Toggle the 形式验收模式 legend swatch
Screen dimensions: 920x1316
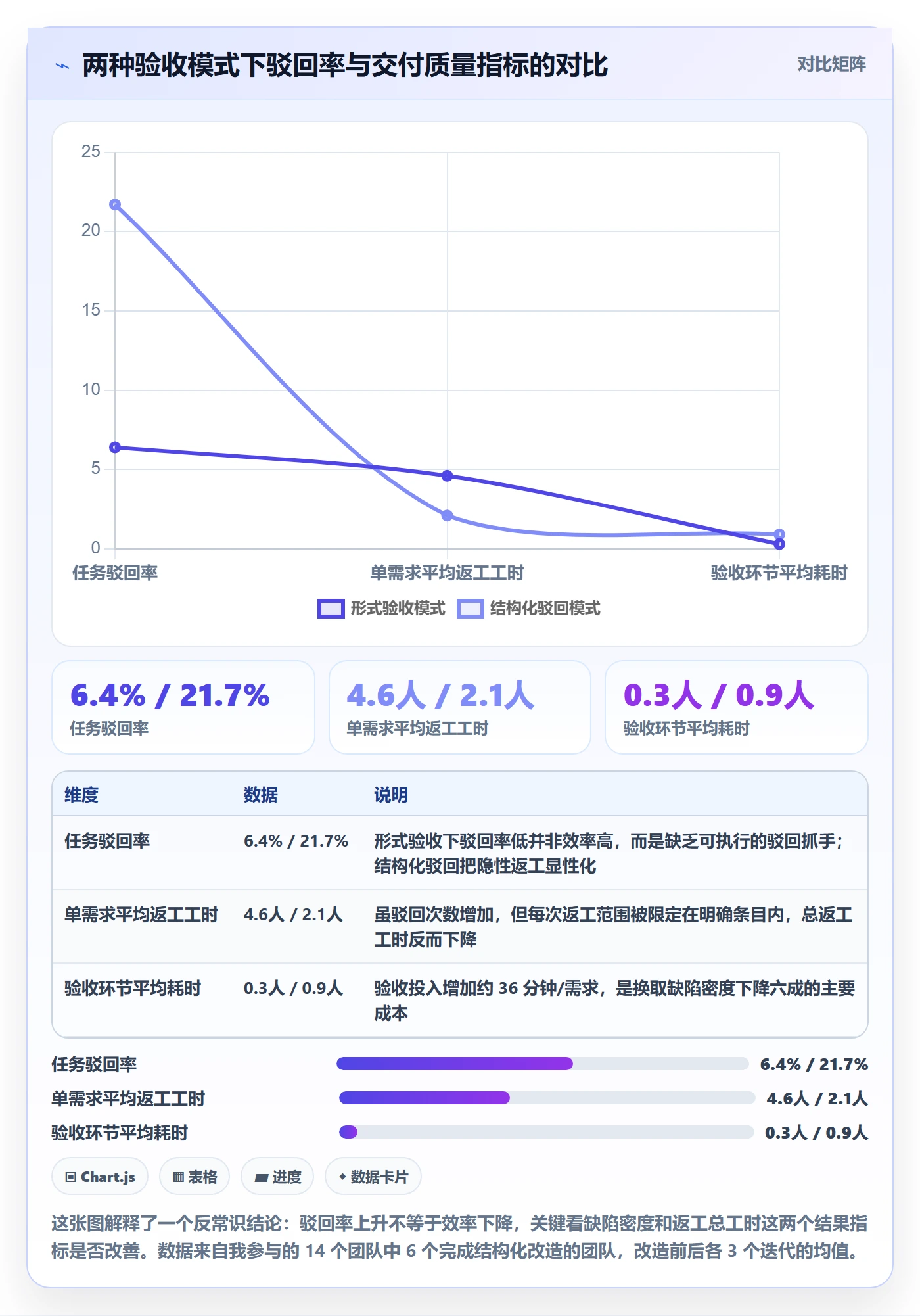point(331,609)
